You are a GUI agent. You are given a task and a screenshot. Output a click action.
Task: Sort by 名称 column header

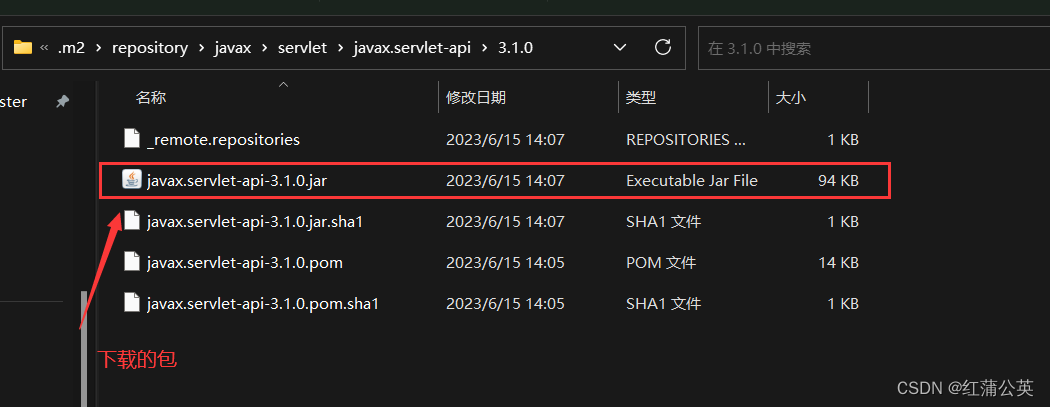(151, 98)
